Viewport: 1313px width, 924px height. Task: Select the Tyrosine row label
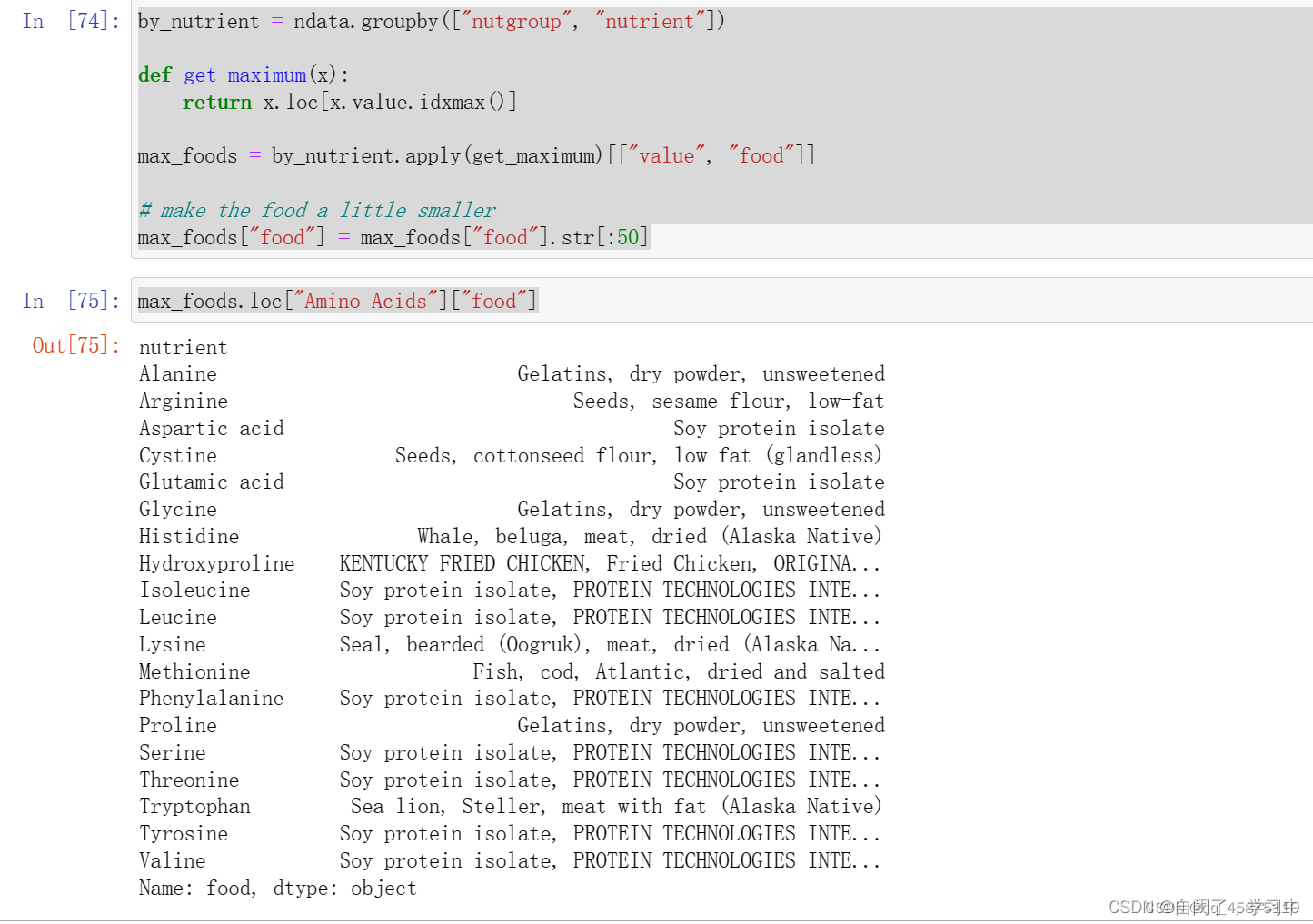click(x=184, y=834)
